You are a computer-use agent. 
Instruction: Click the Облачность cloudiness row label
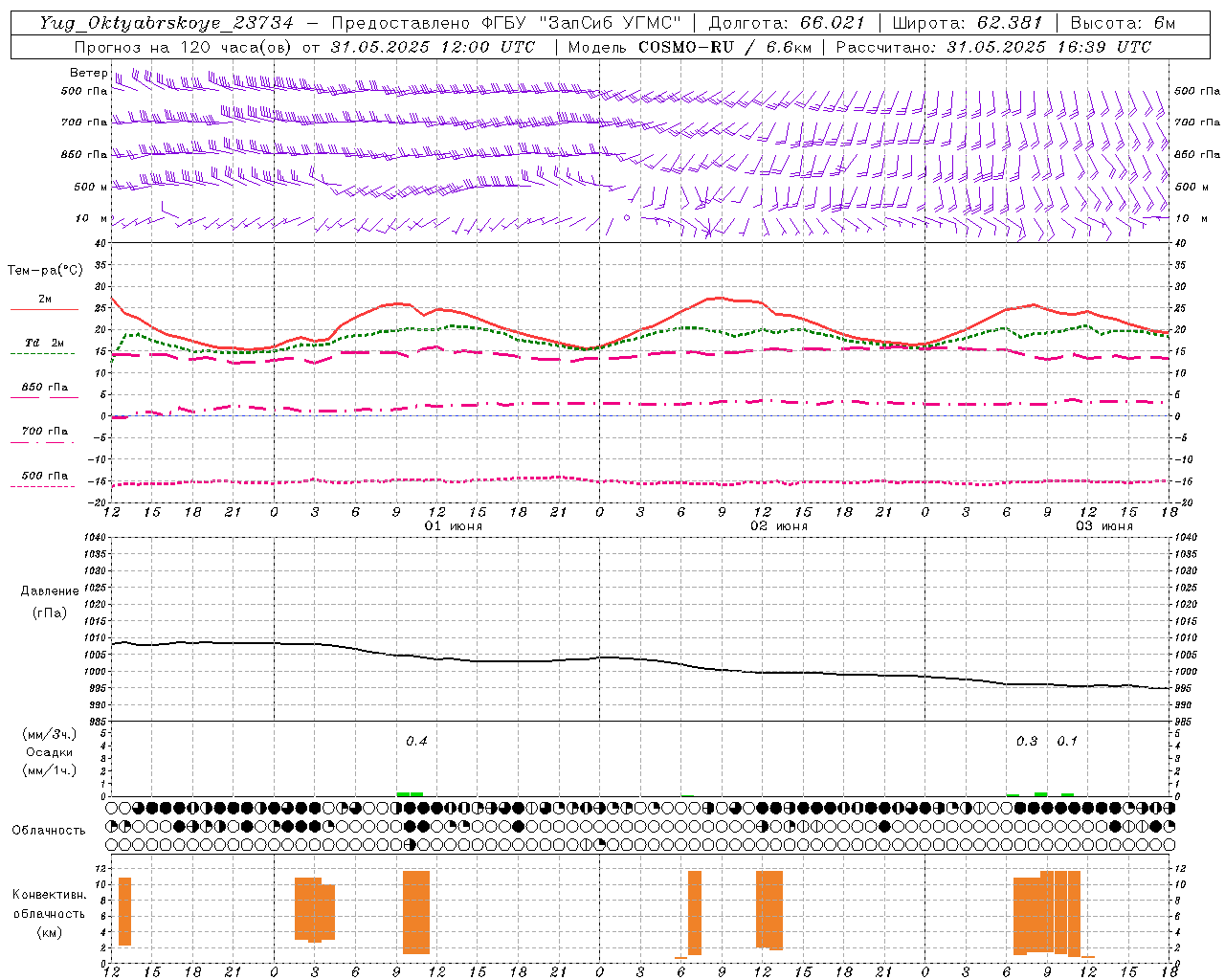[49, 830]
